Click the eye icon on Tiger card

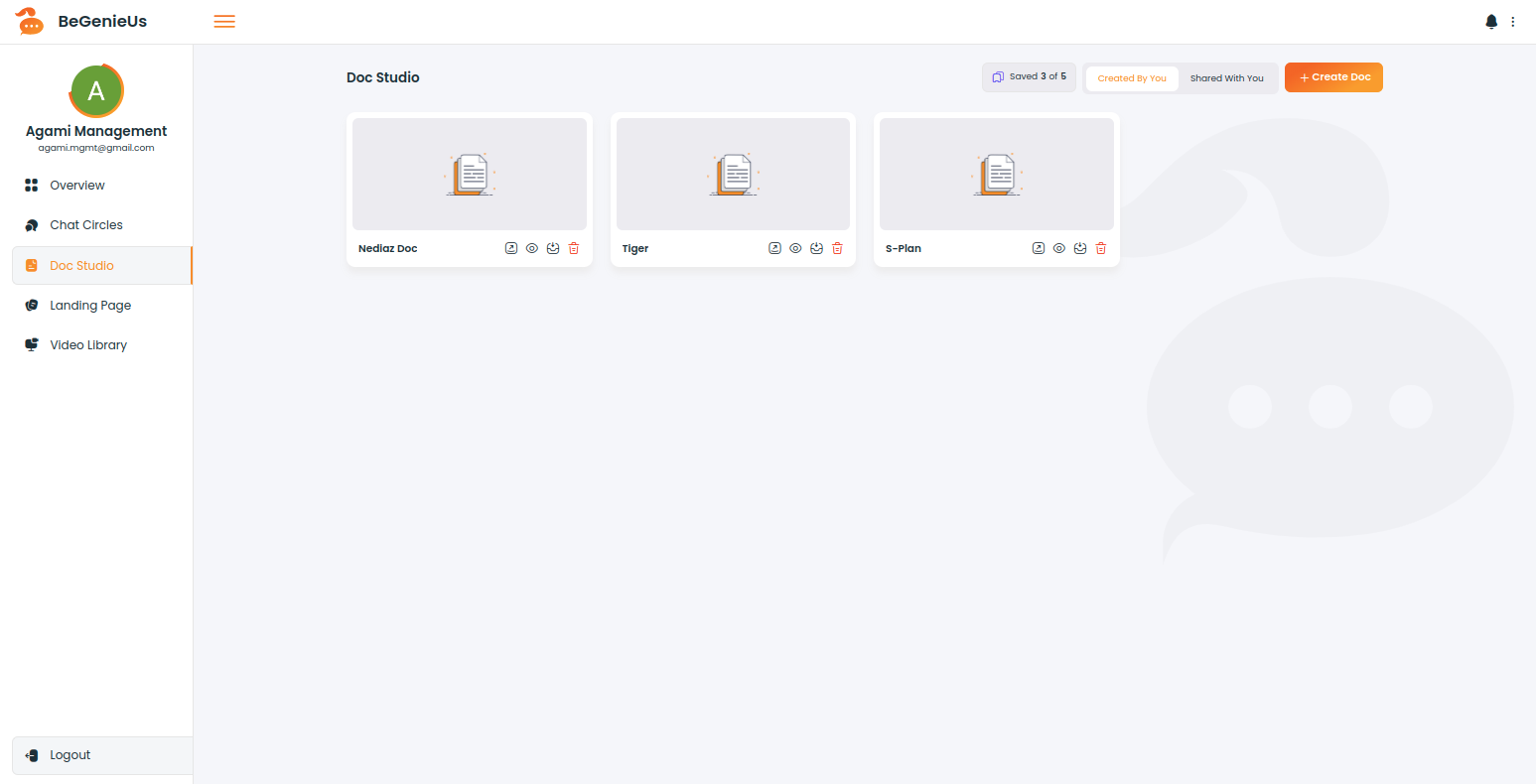pos(795,248)
